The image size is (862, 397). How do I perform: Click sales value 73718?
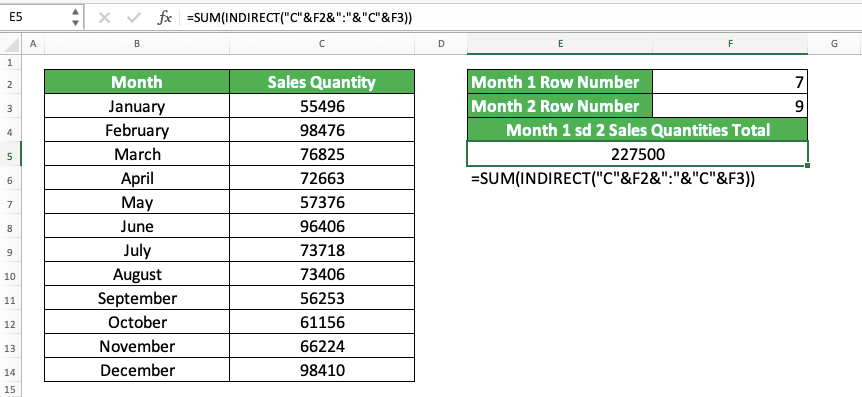(322, 250)
